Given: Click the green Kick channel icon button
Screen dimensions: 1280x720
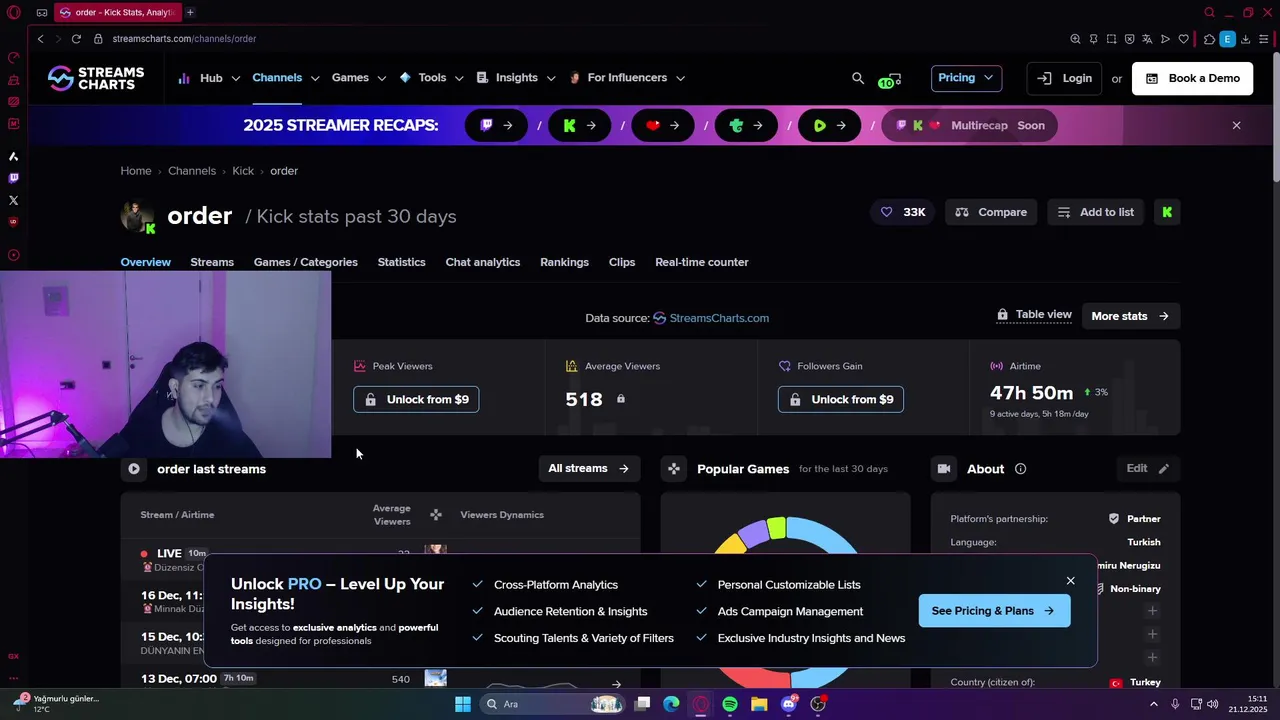Looking at the screenshot, I should 1167,212.
